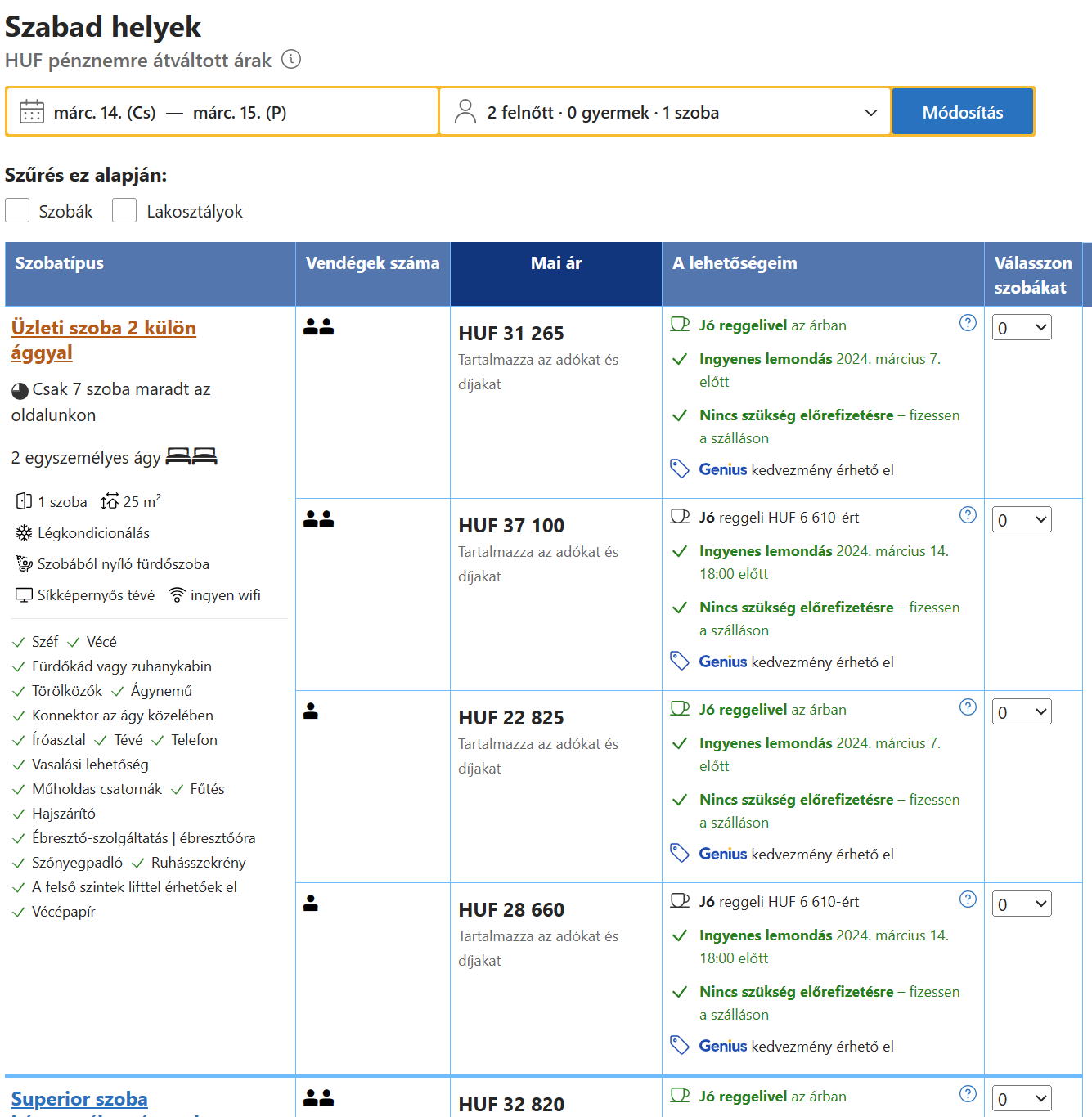Open room quantity dropdown for HUF 31 265

tap(1022, 328)
